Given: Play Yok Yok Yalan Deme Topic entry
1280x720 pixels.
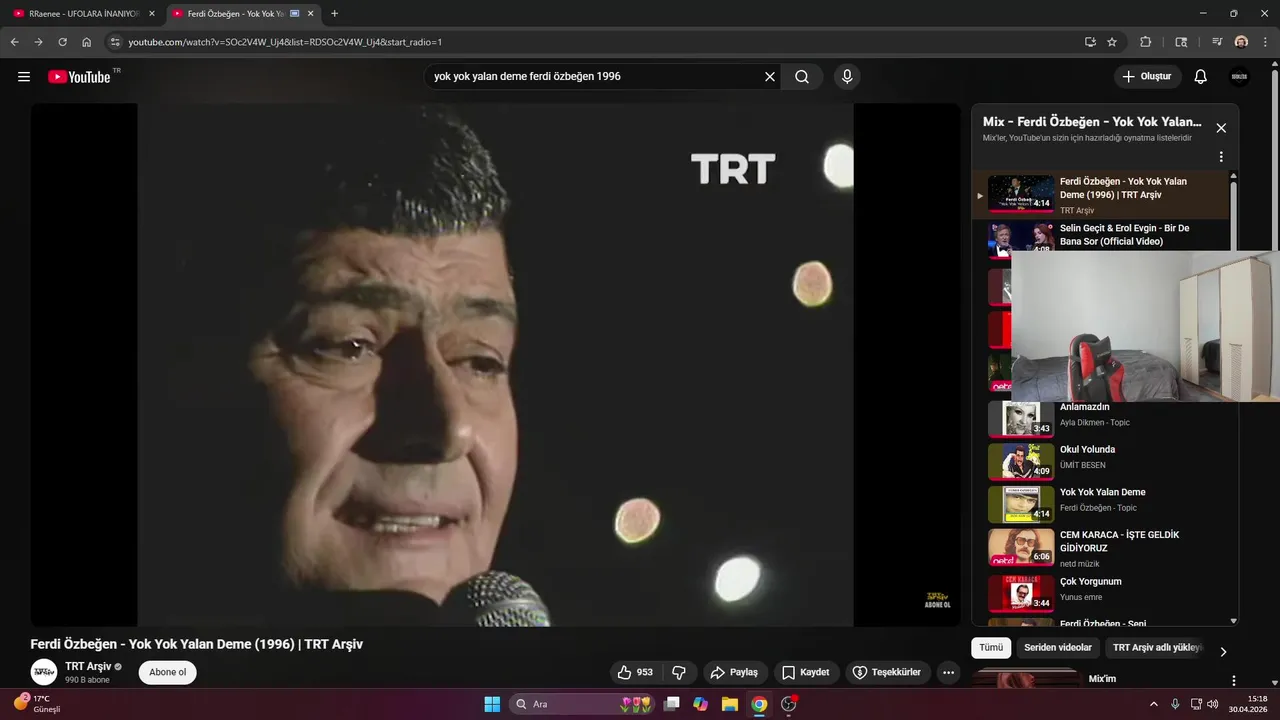Looking at the screenshot, I should 1100,505.
